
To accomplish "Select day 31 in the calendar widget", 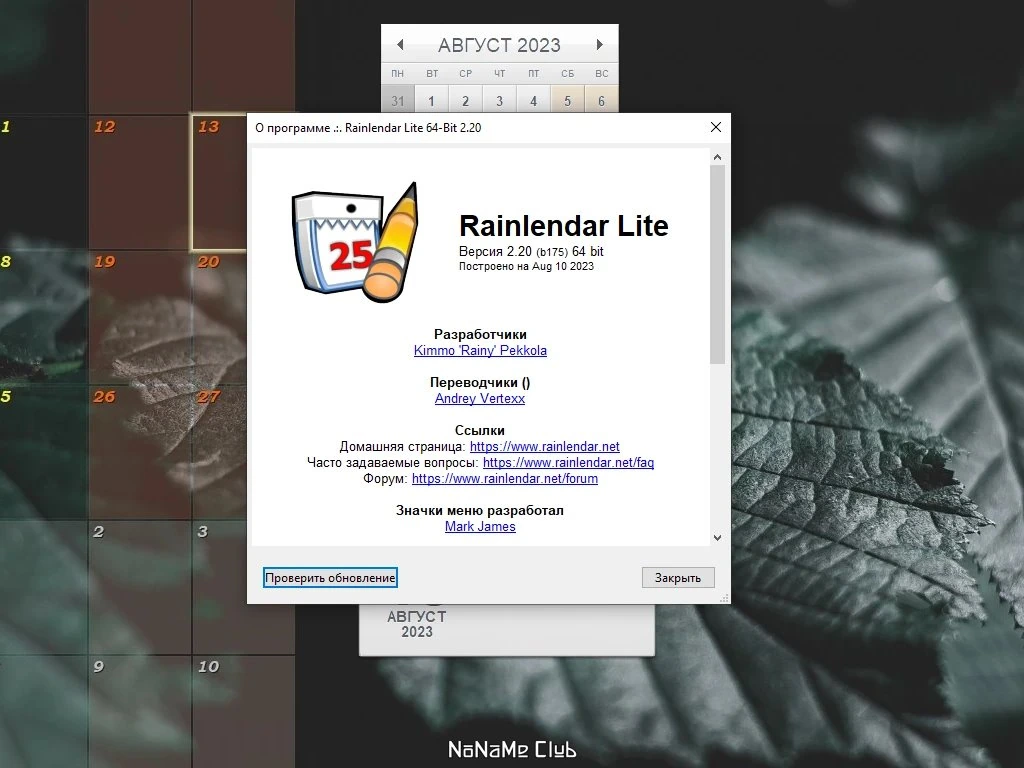I will (398, 101).
